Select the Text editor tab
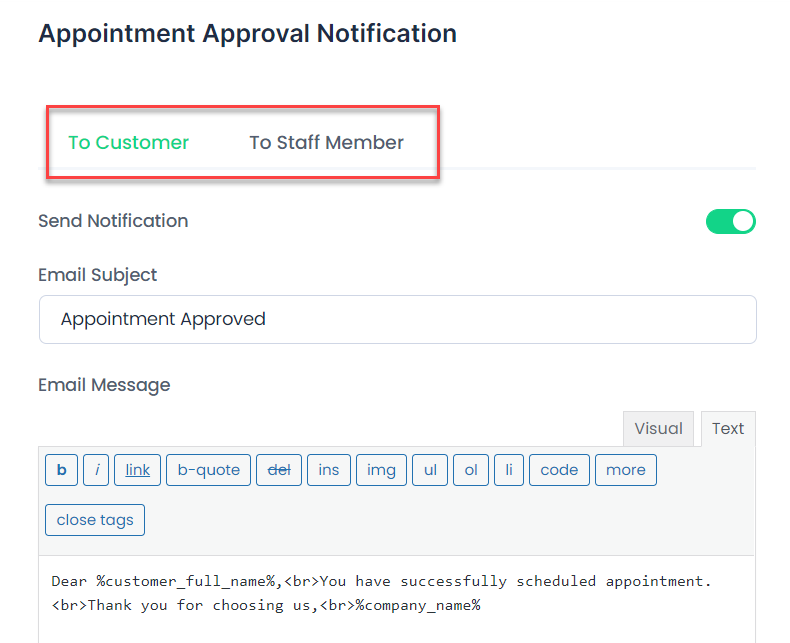The image size is (790, 643). point(728,429)
